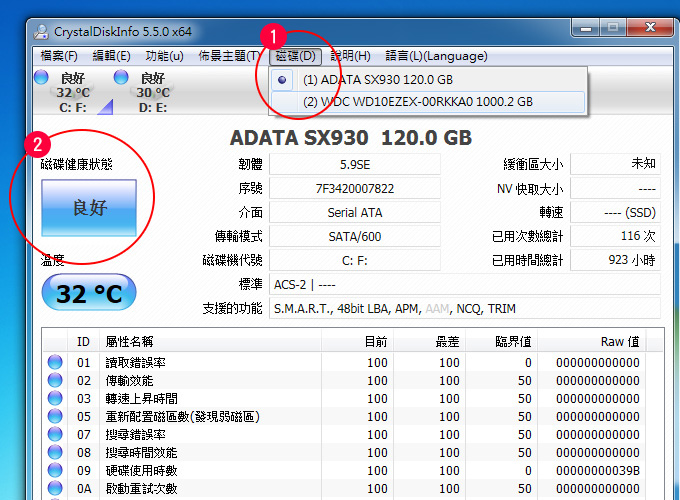
Task: Click the 良好 health status button
Action: (89, 208)
